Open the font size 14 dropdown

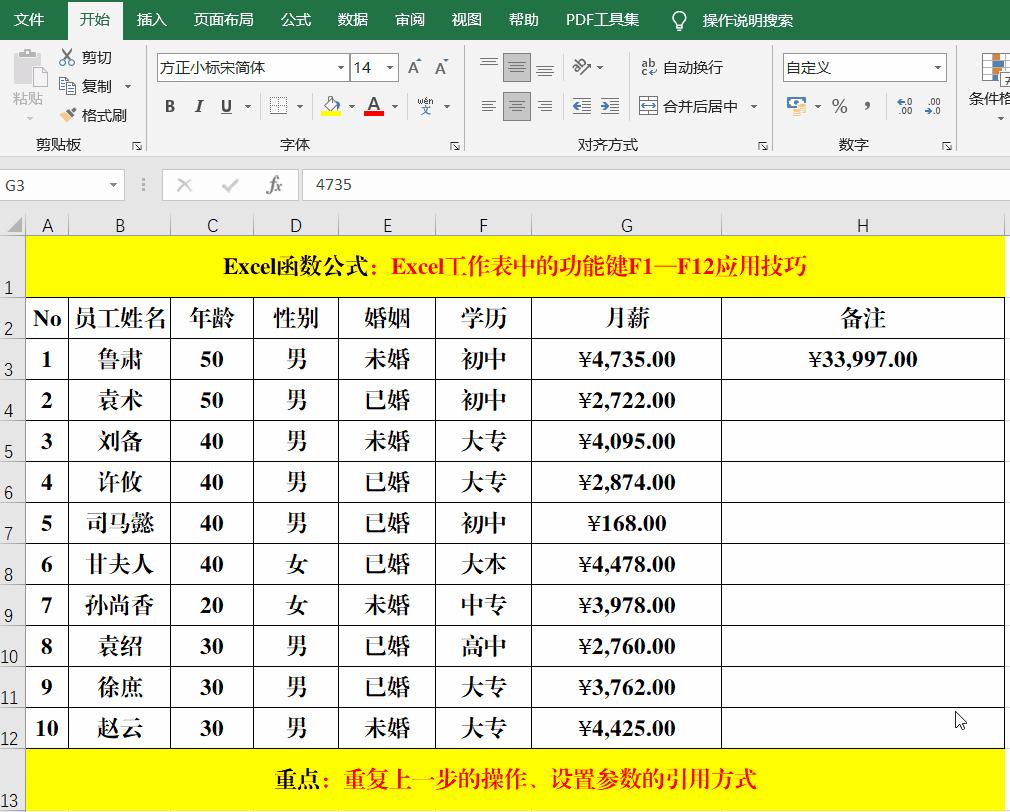(x=388, y=67)
